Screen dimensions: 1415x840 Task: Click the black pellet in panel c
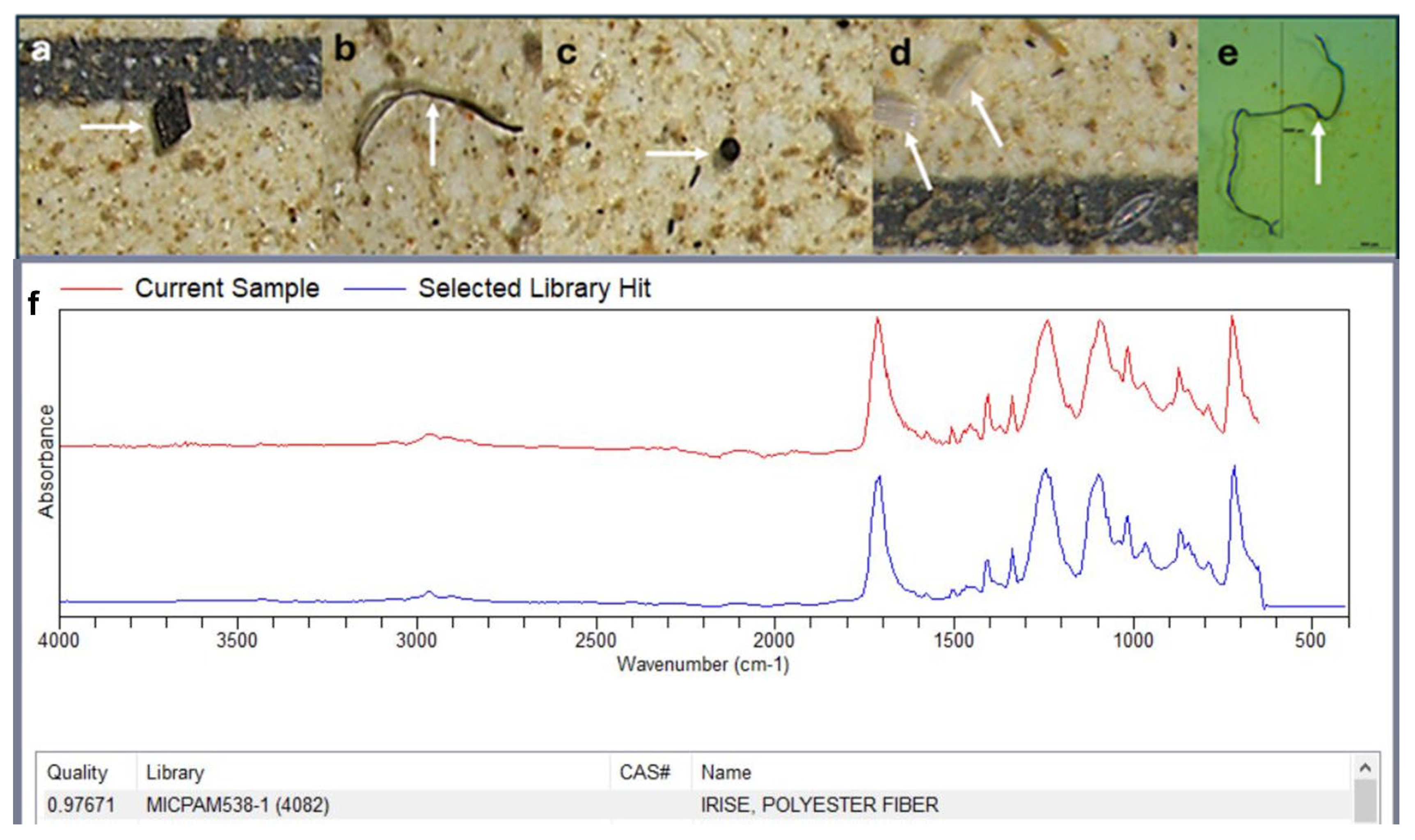730,149
